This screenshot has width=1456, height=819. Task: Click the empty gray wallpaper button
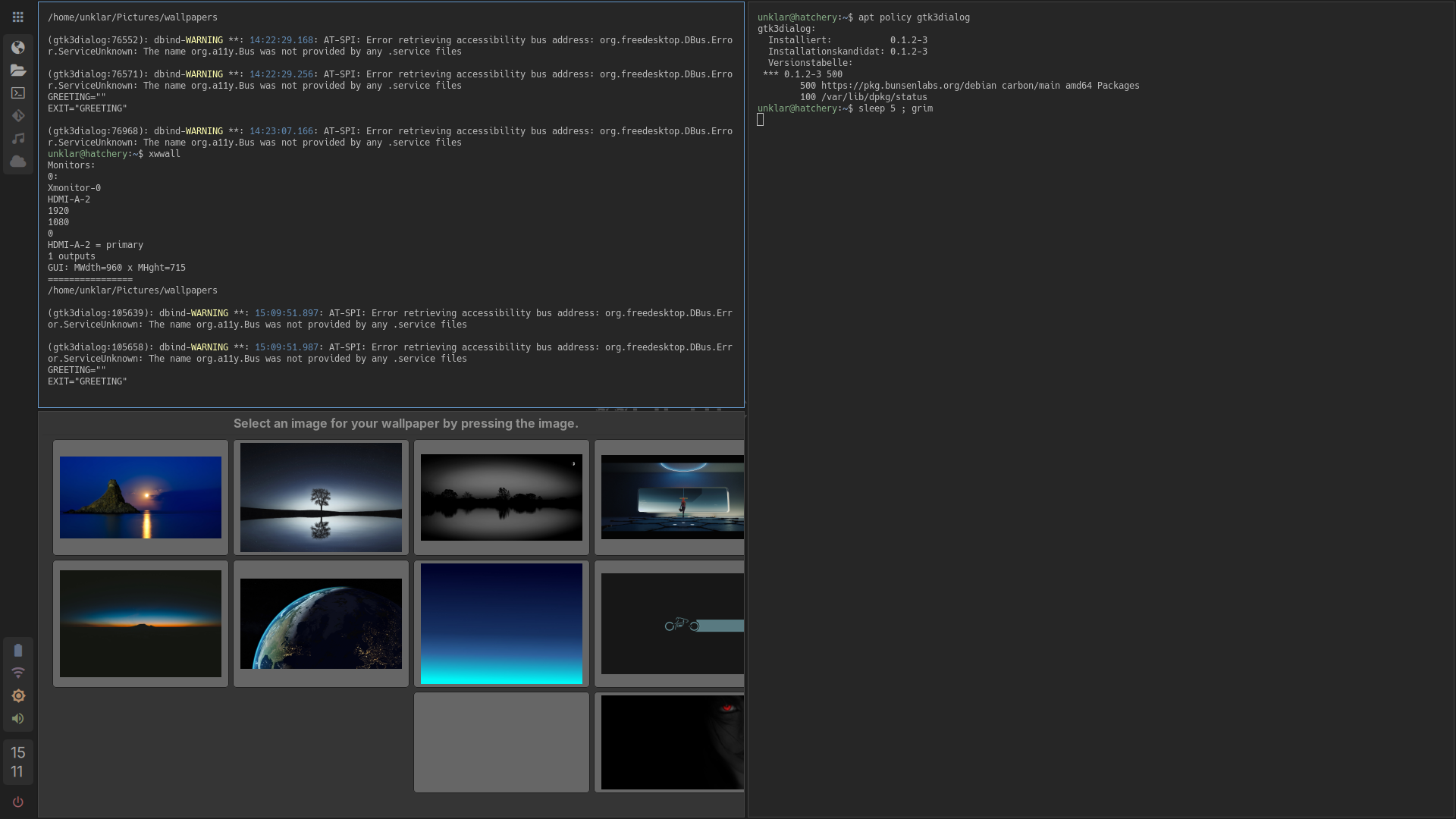[x=501, y=742]
